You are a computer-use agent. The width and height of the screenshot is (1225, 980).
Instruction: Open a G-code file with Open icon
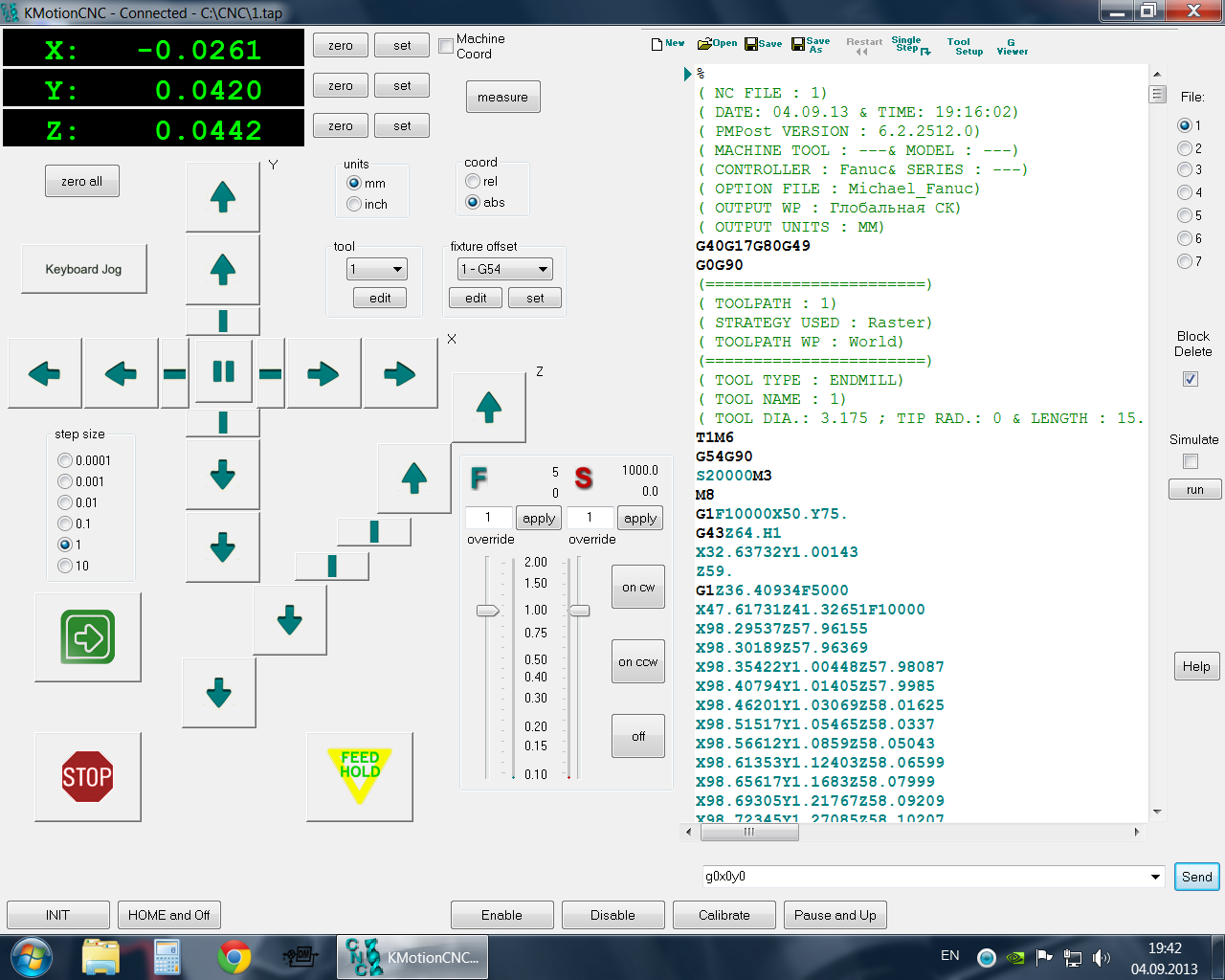717,43
